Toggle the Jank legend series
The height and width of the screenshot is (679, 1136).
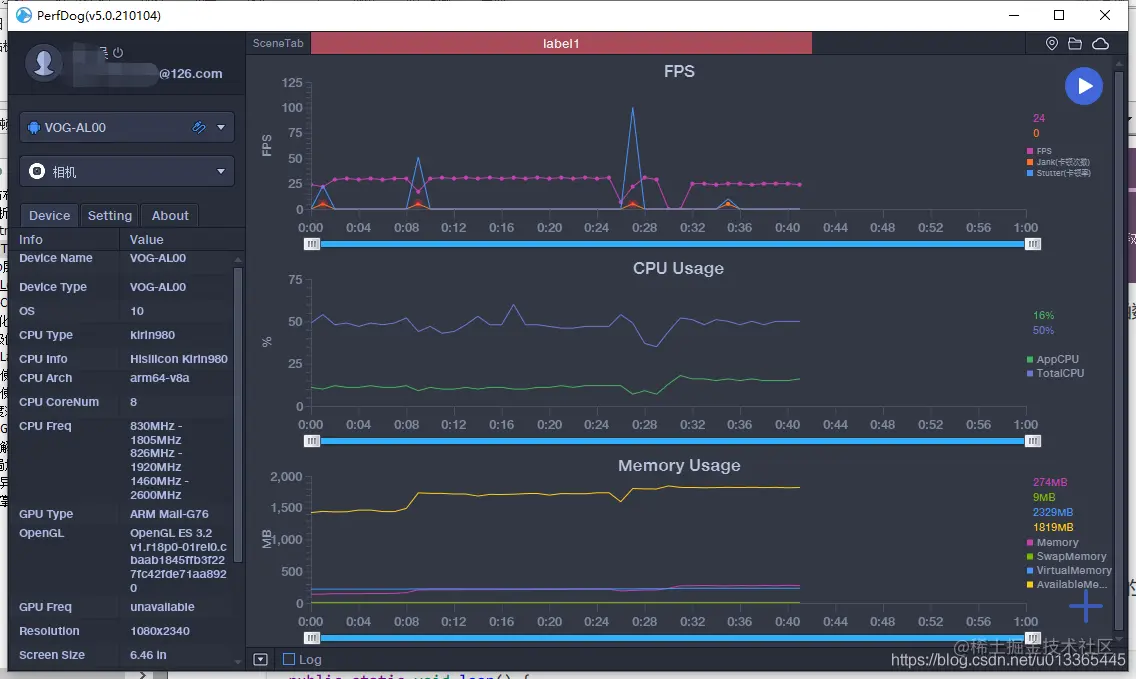[x=1058, y=162]
